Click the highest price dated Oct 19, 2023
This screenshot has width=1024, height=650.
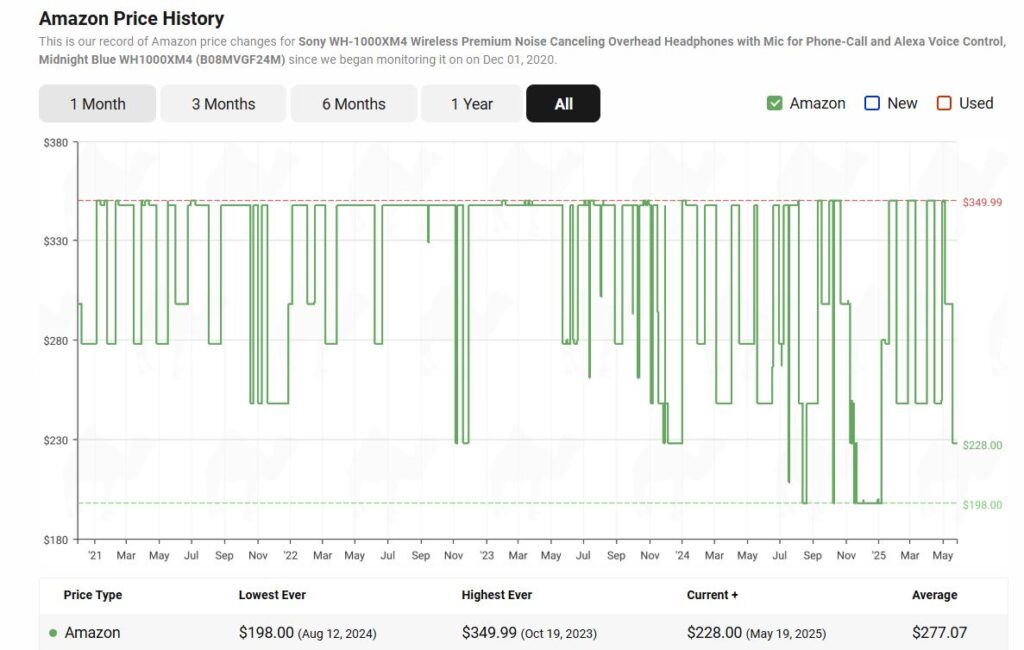click(x=529, y=633)
